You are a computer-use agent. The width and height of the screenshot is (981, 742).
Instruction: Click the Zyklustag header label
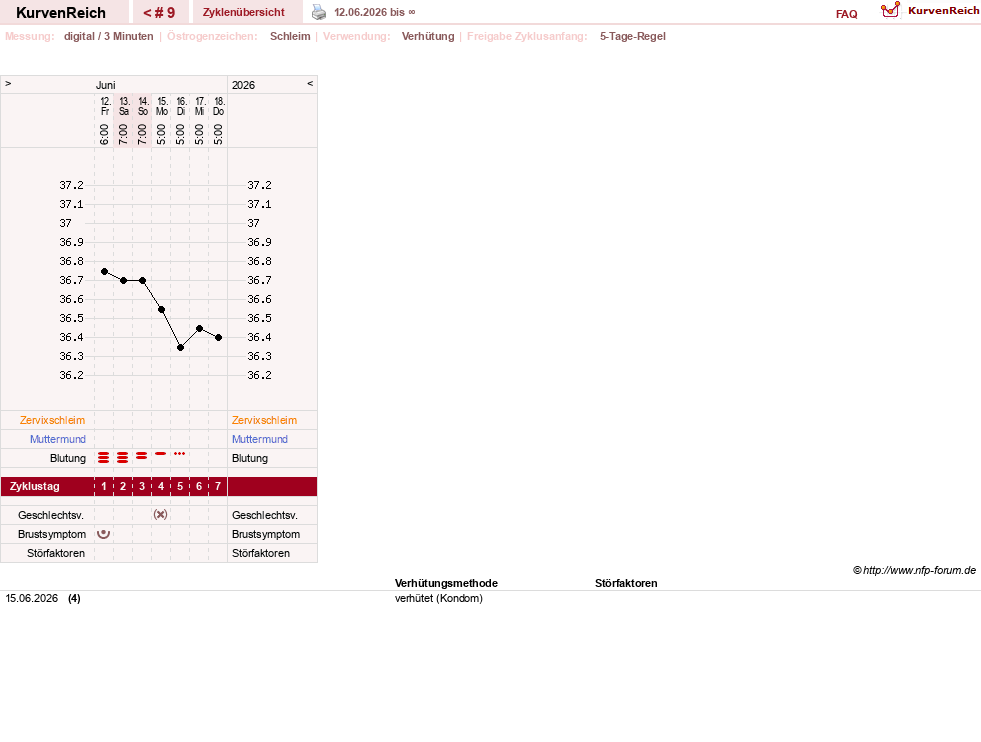point(34,486)
